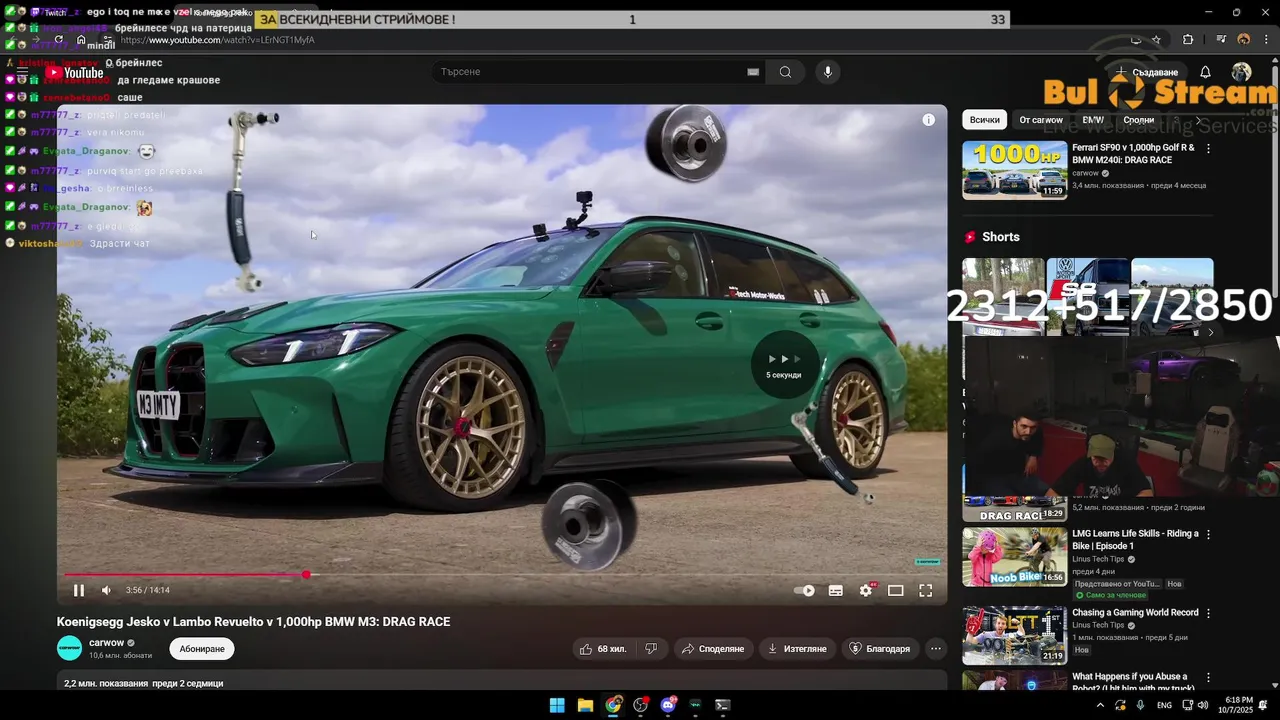Image resolution: width=1280 pixels, height=720 pixels.
Task: Click the Създаване create button
Action: pos(1148,72)
